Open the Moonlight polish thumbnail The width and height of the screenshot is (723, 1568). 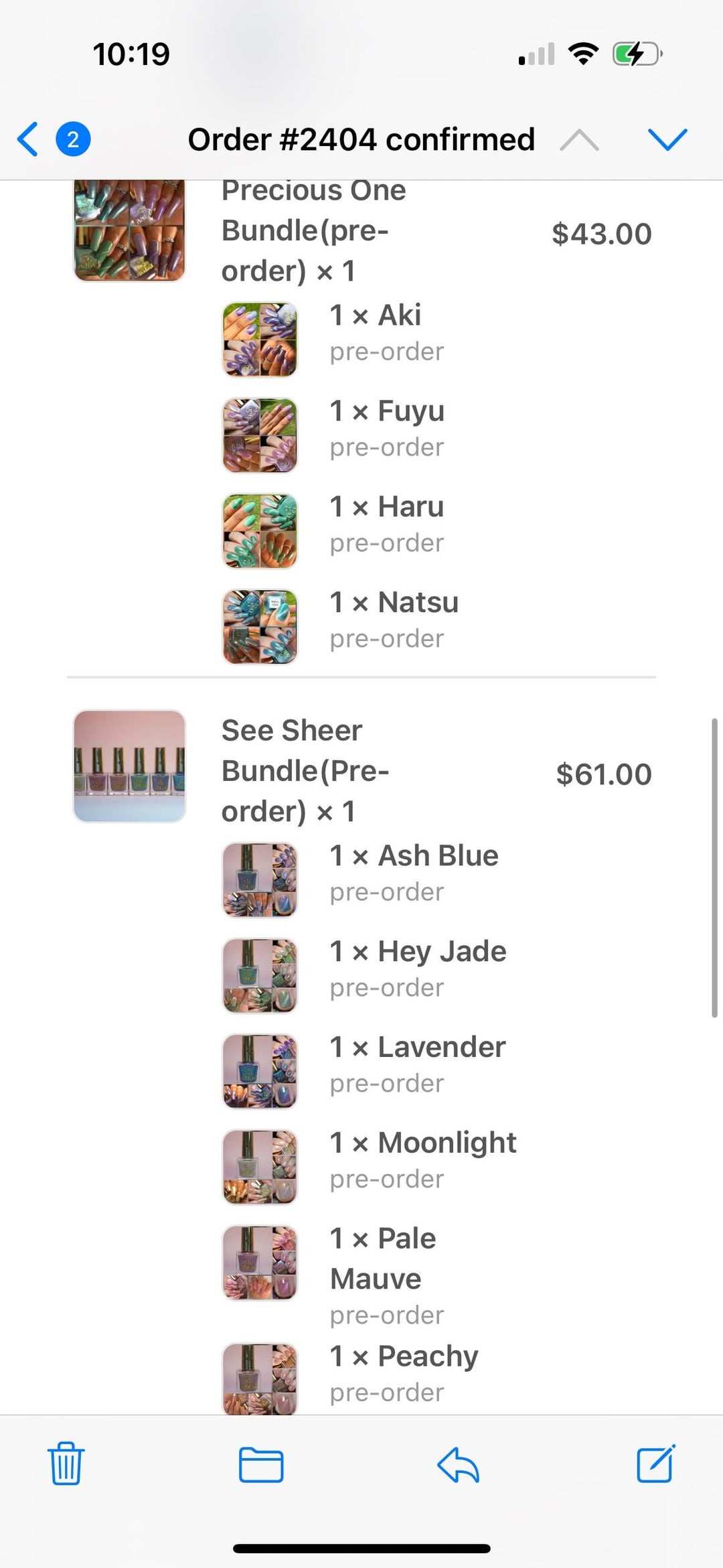point(260,1167)
